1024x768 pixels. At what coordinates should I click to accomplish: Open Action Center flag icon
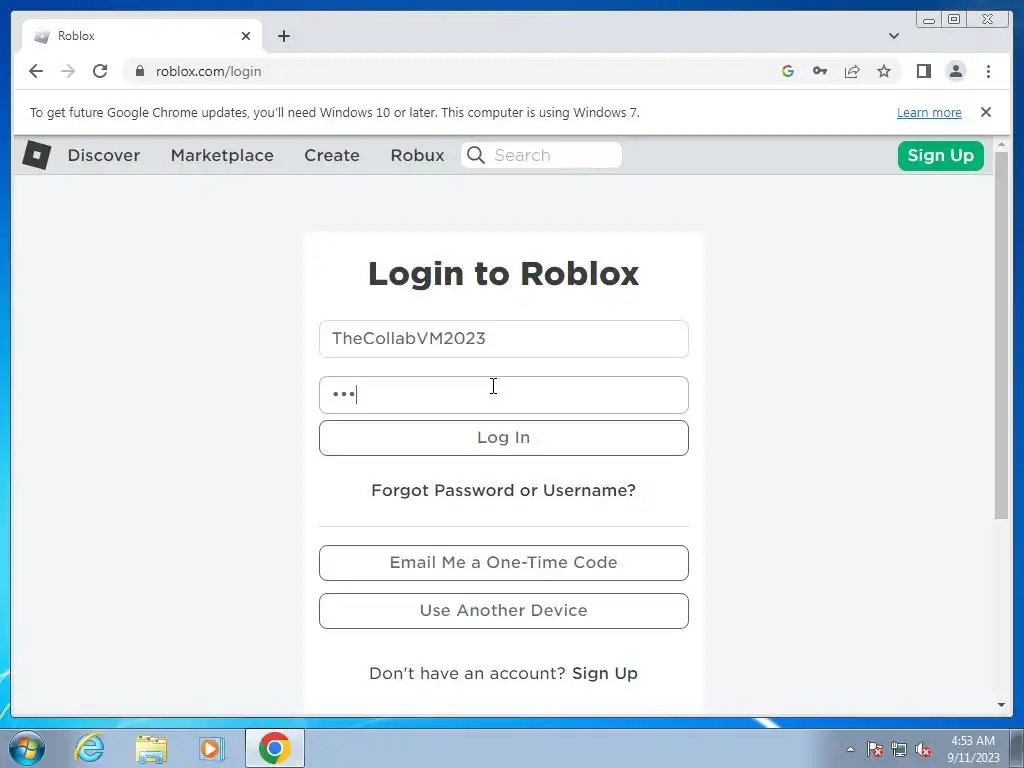click(x=875, y=749)
